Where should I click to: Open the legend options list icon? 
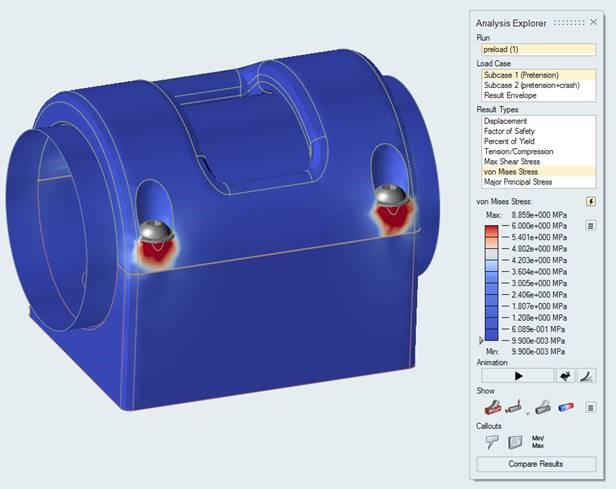[x=591, y=226]
